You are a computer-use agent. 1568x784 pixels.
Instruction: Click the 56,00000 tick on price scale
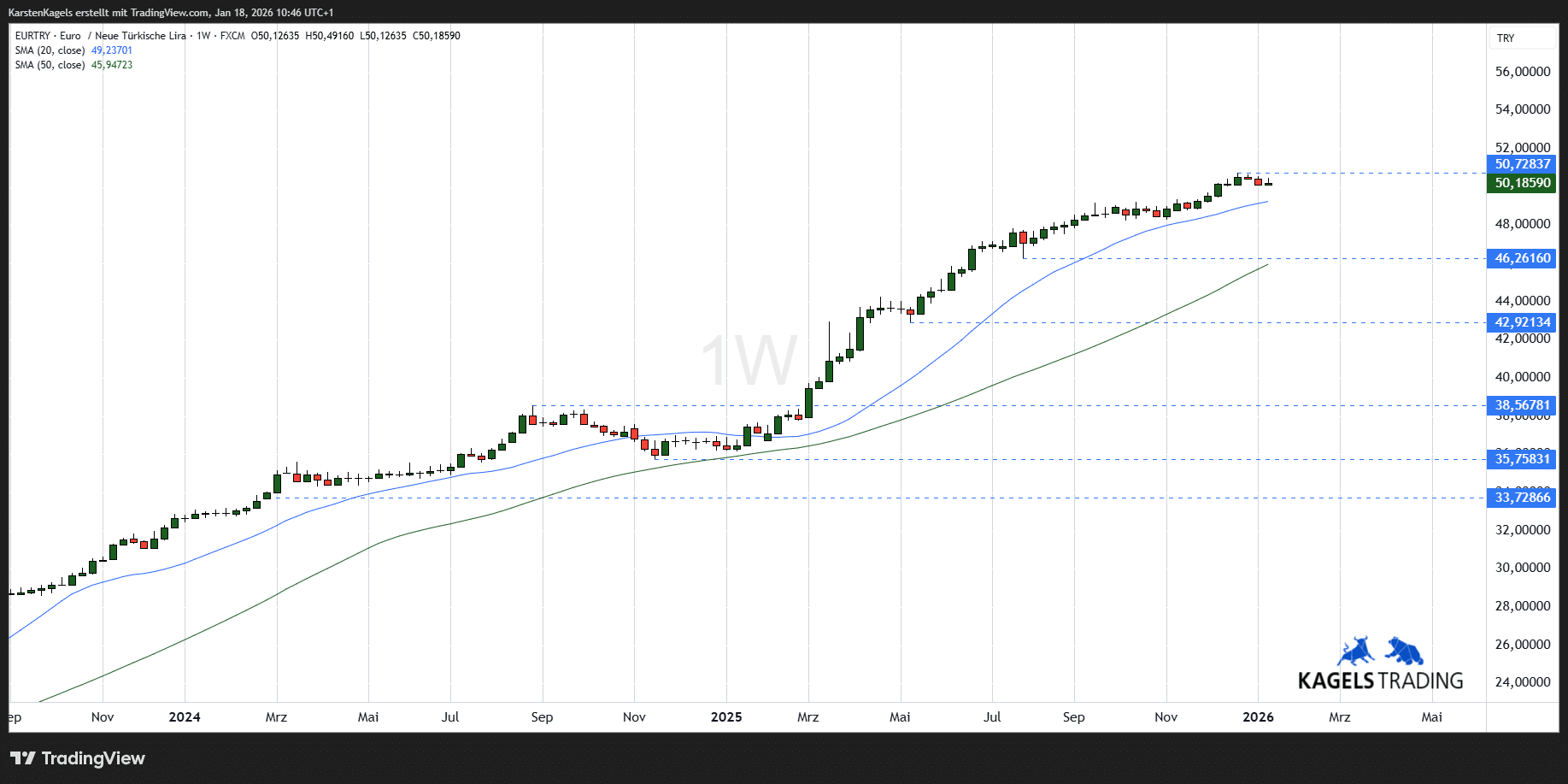point(1522,72)
